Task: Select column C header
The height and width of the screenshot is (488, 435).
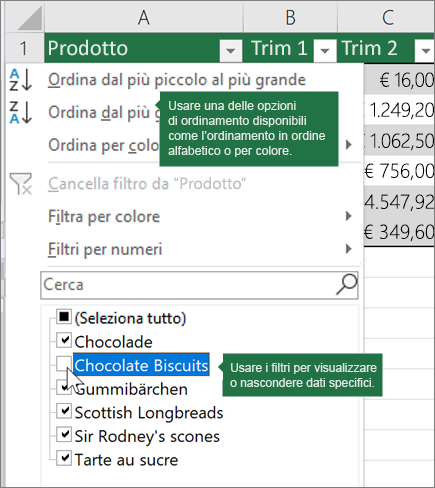Action: (x=387, y=17)
